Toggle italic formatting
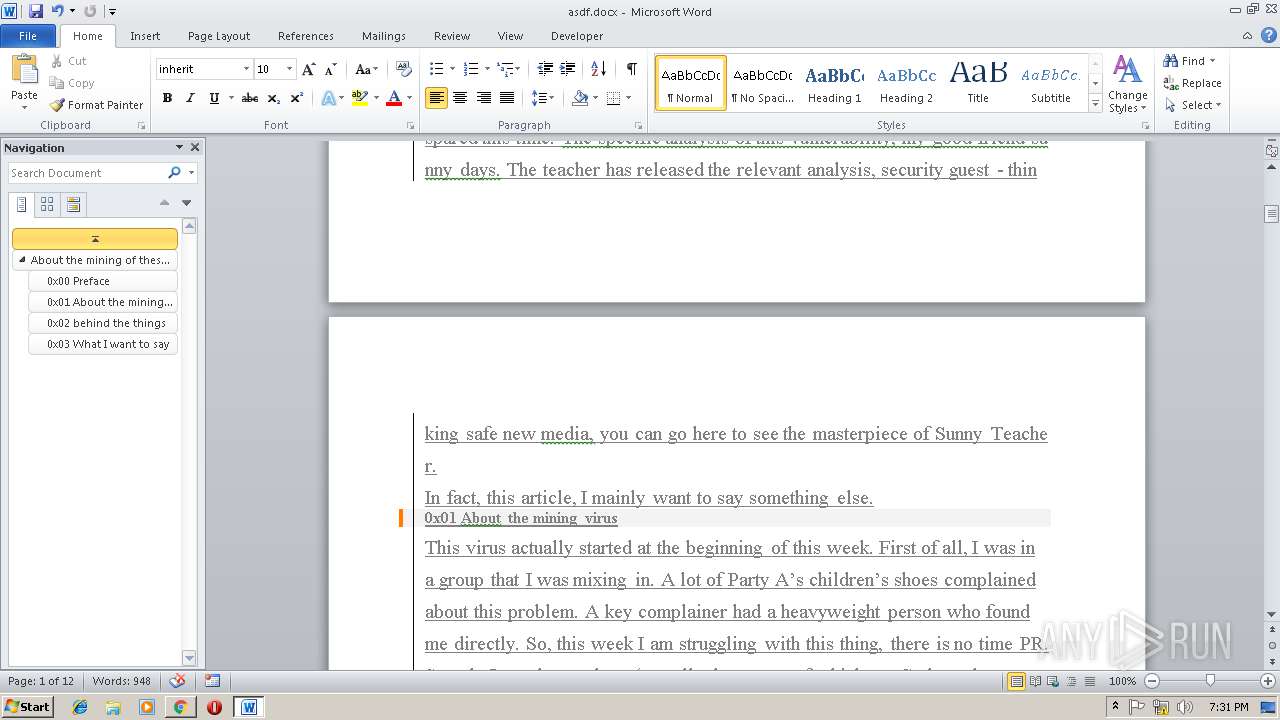 click(190, 98)
